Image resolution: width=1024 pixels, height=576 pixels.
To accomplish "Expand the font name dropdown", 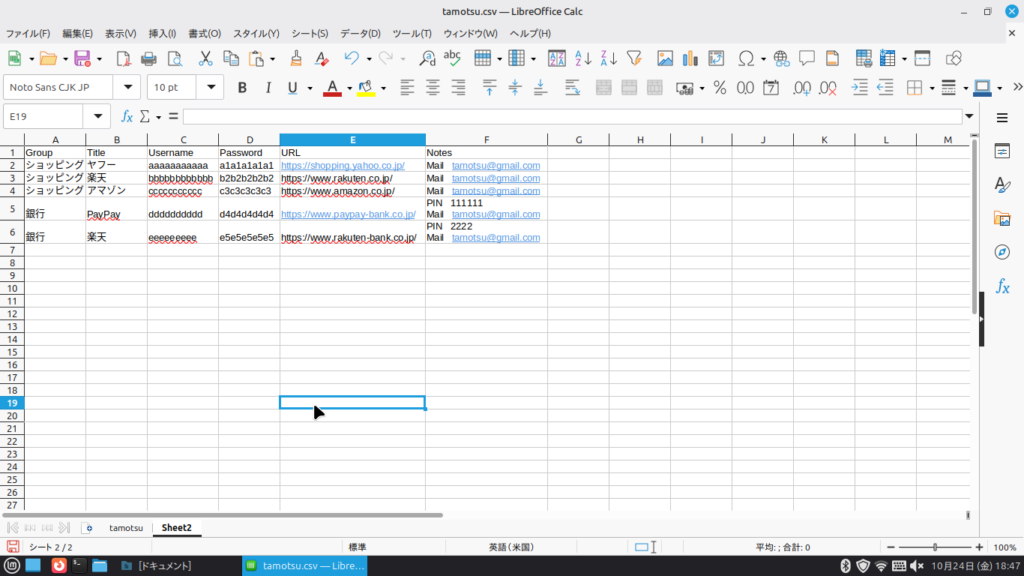I will pyautogui.click(x=126, y=88).
